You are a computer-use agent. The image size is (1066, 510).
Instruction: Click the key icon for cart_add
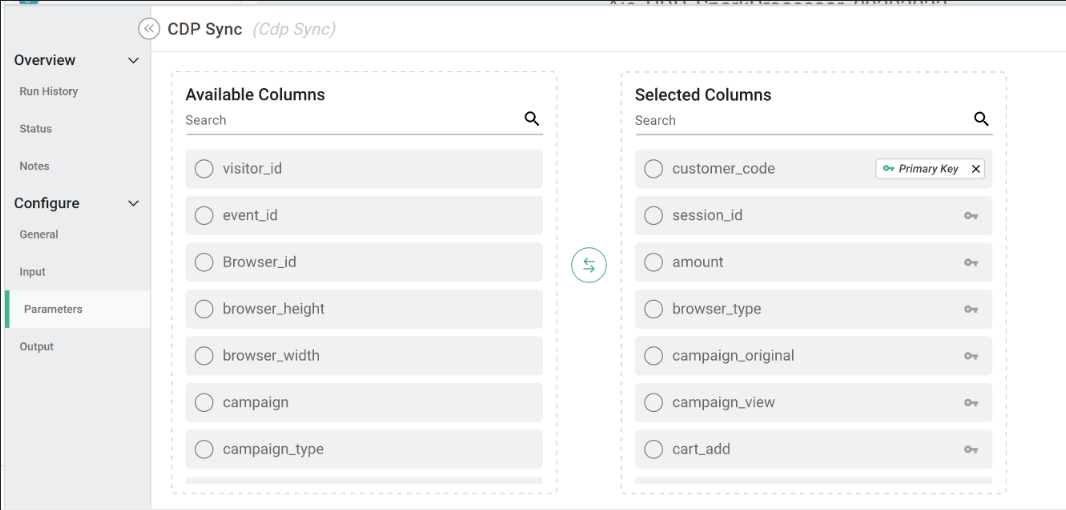click(970, 450)
